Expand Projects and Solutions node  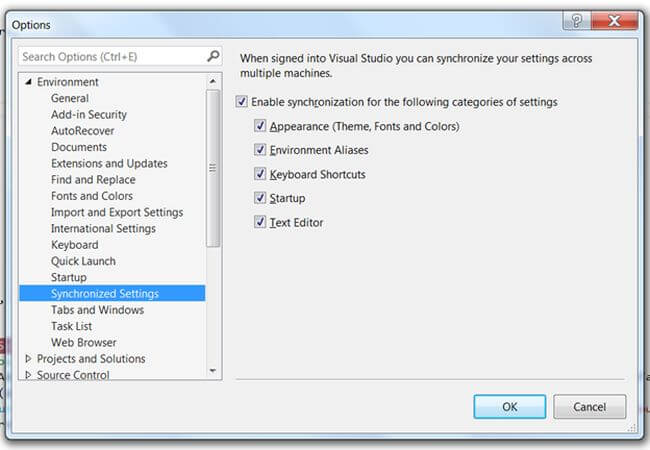28,359
